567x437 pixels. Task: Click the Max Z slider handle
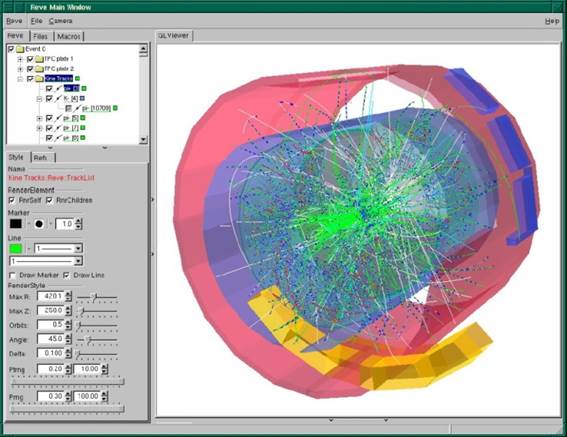82,311
